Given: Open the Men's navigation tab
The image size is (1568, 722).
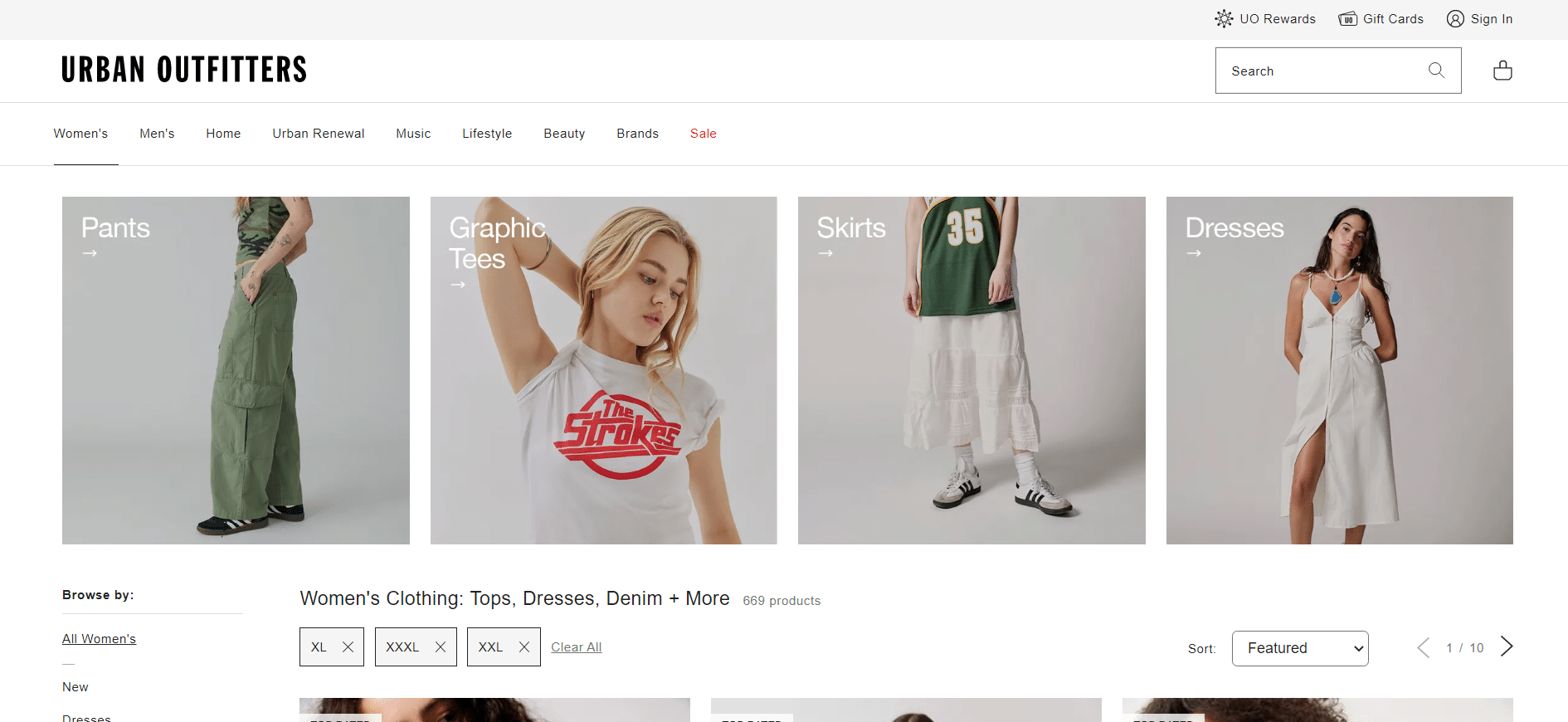Looking at the screenshot, I should click(x=157, y=134).
